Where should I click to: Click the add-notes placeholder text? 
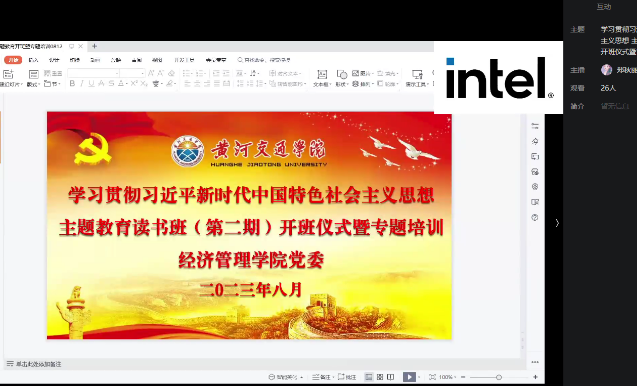click(38, 364)
